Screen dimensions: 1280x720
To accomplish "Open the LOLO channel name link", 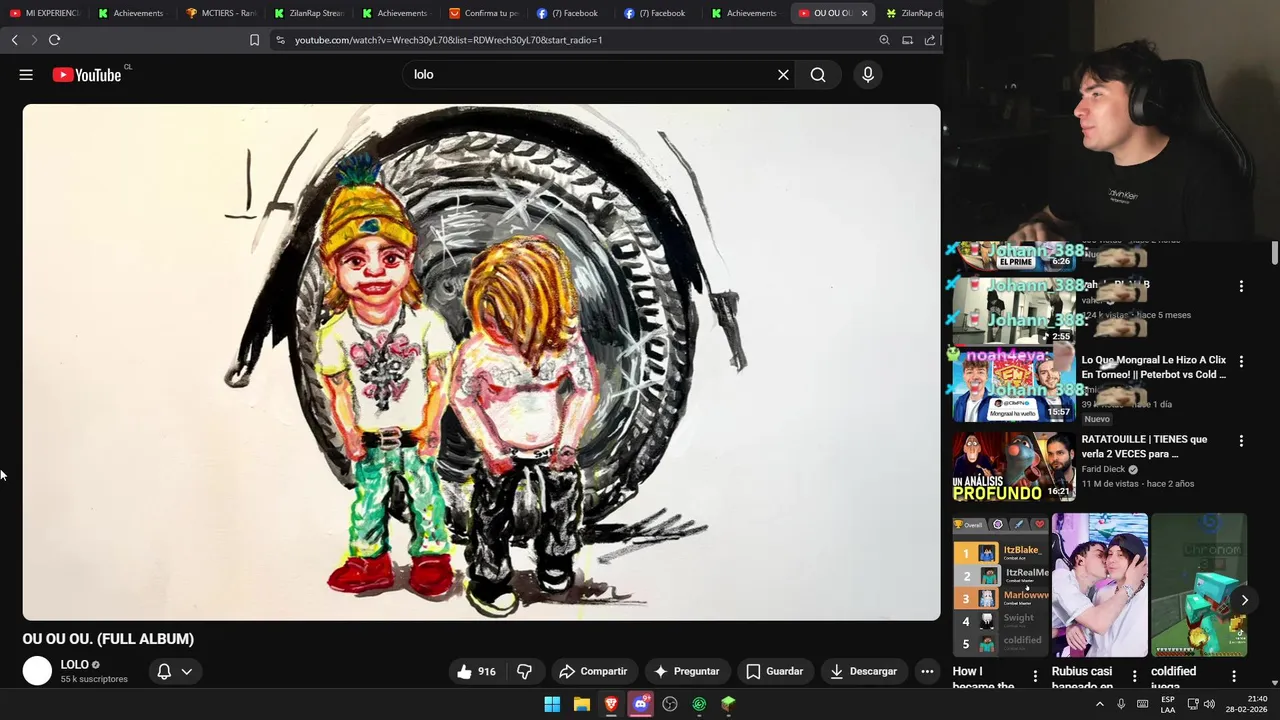I will click(74, 664).
